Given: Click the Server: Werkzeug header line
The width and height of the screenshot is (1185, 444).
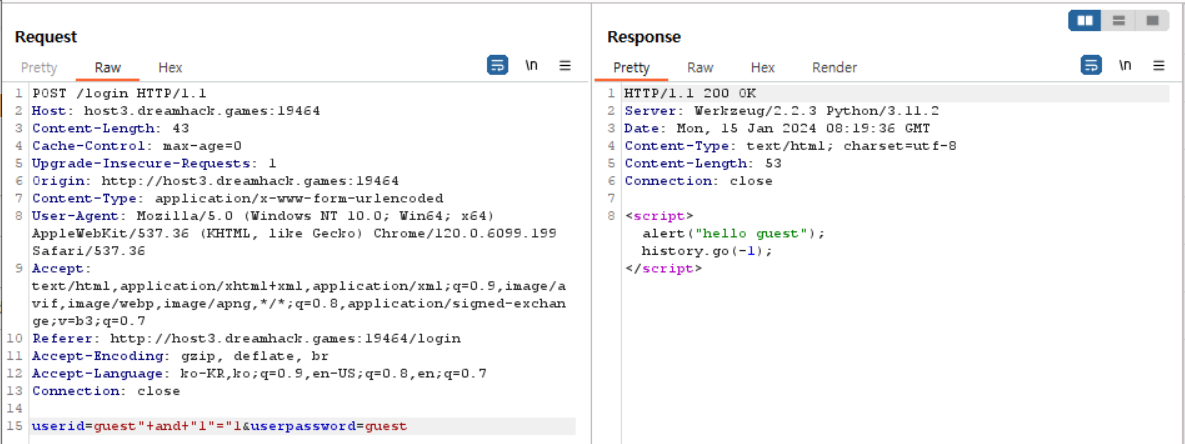Looking at the screenshot, I should (781, 110).
